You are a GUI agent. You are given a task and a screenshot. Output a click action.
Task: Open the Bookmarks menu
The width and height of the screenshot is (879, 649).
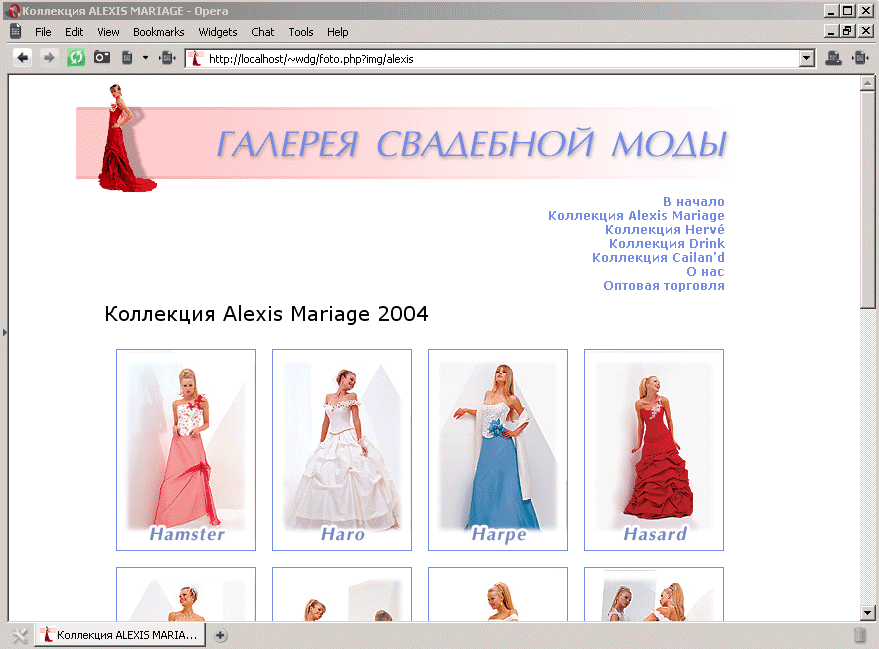pyautogui.click(x=159, y=32)
